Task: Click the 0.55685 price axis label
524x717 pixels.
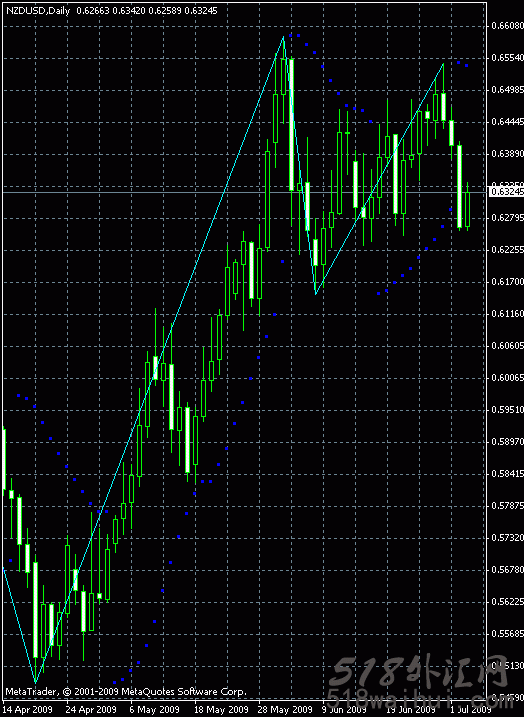Action: pyautogui.click(x=507, y=634)
